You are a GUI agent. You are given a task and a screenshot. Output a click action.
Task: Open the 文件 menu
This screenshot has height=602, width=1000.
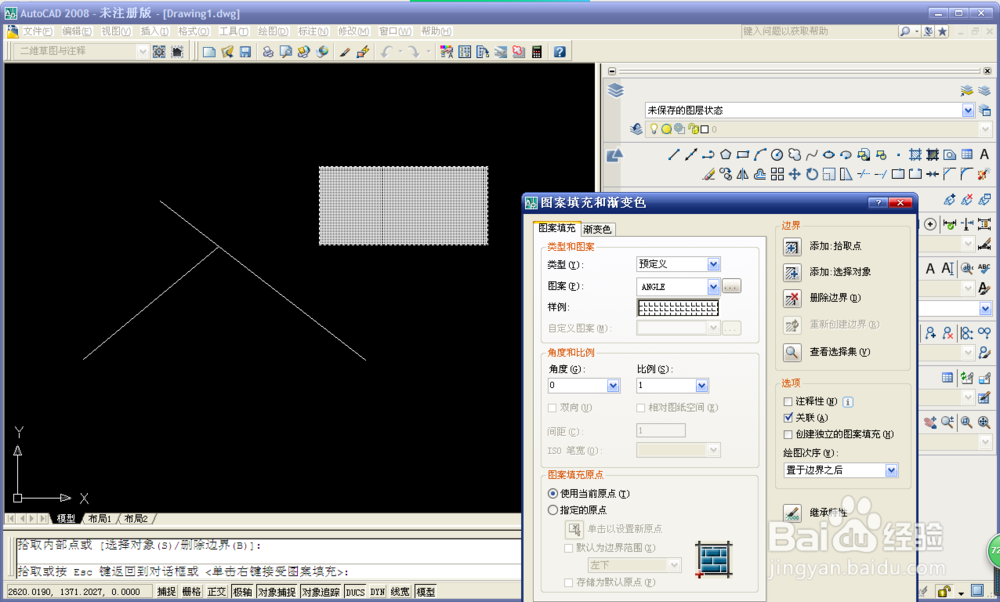pos(38,31)
